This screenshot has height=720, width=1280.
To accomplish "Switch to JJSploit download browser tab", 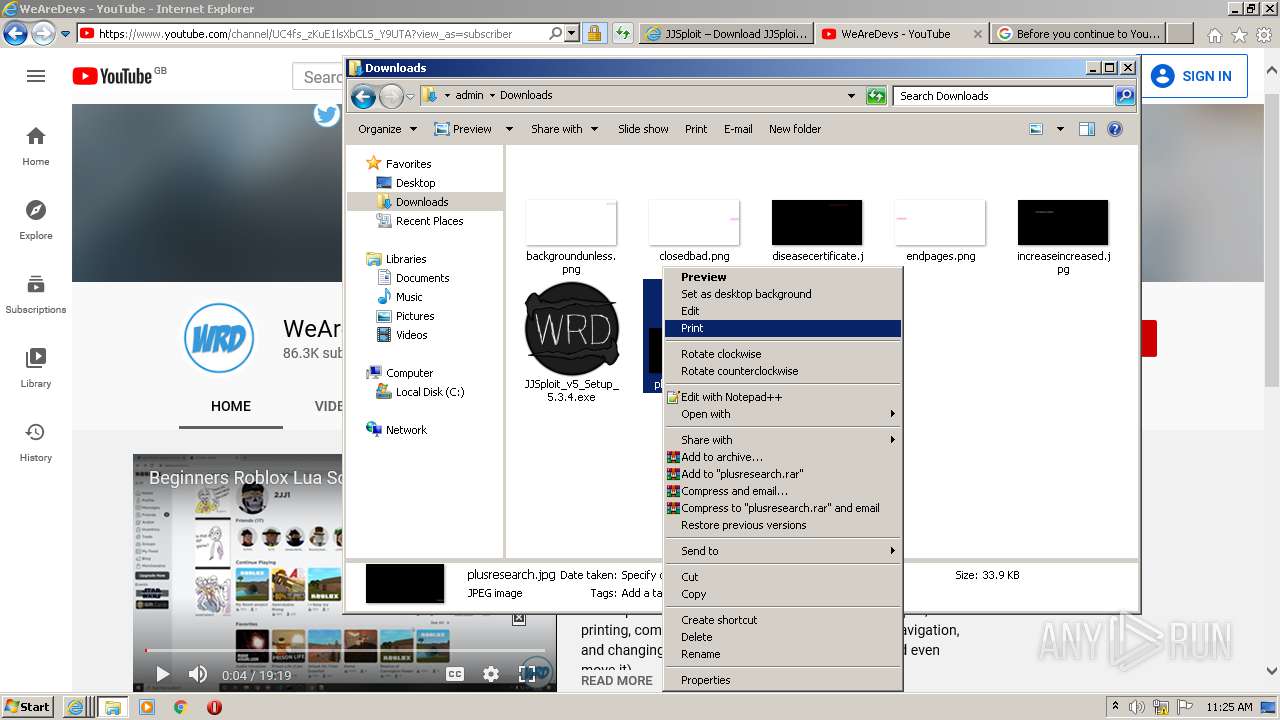I will pyautogui.click(x=726, y=34).
